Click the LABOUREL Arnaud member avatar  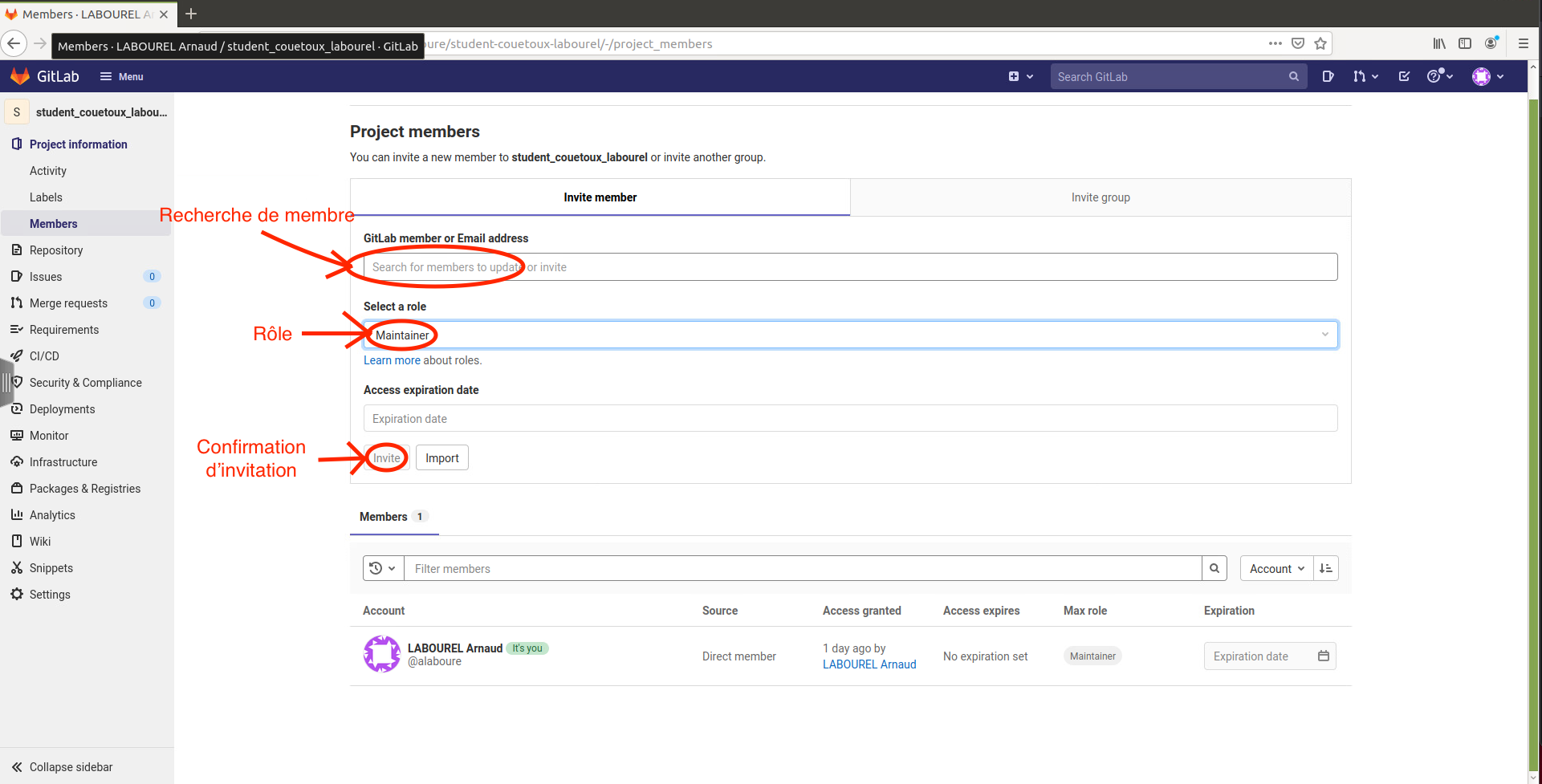[382, 654]
